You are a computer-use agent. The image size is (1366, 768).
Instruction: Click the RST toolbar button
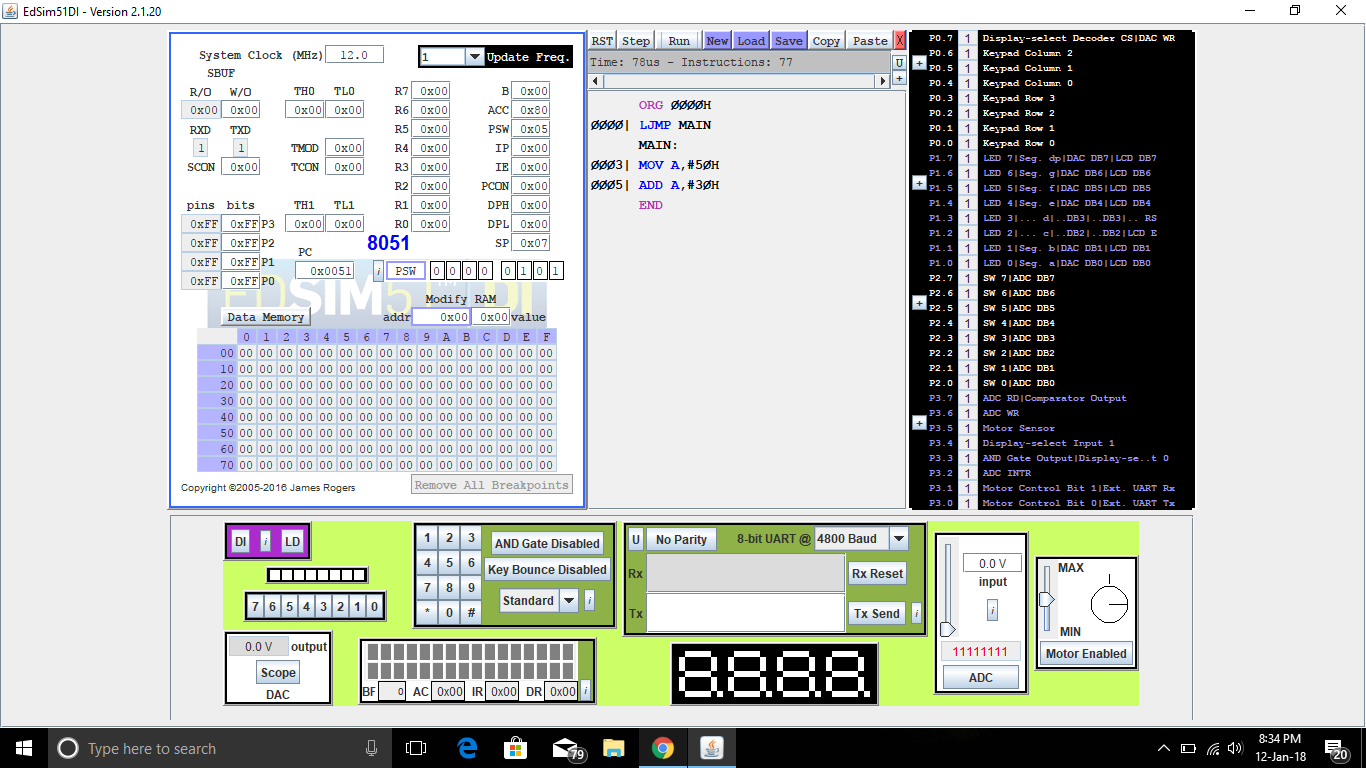point(602,40)
